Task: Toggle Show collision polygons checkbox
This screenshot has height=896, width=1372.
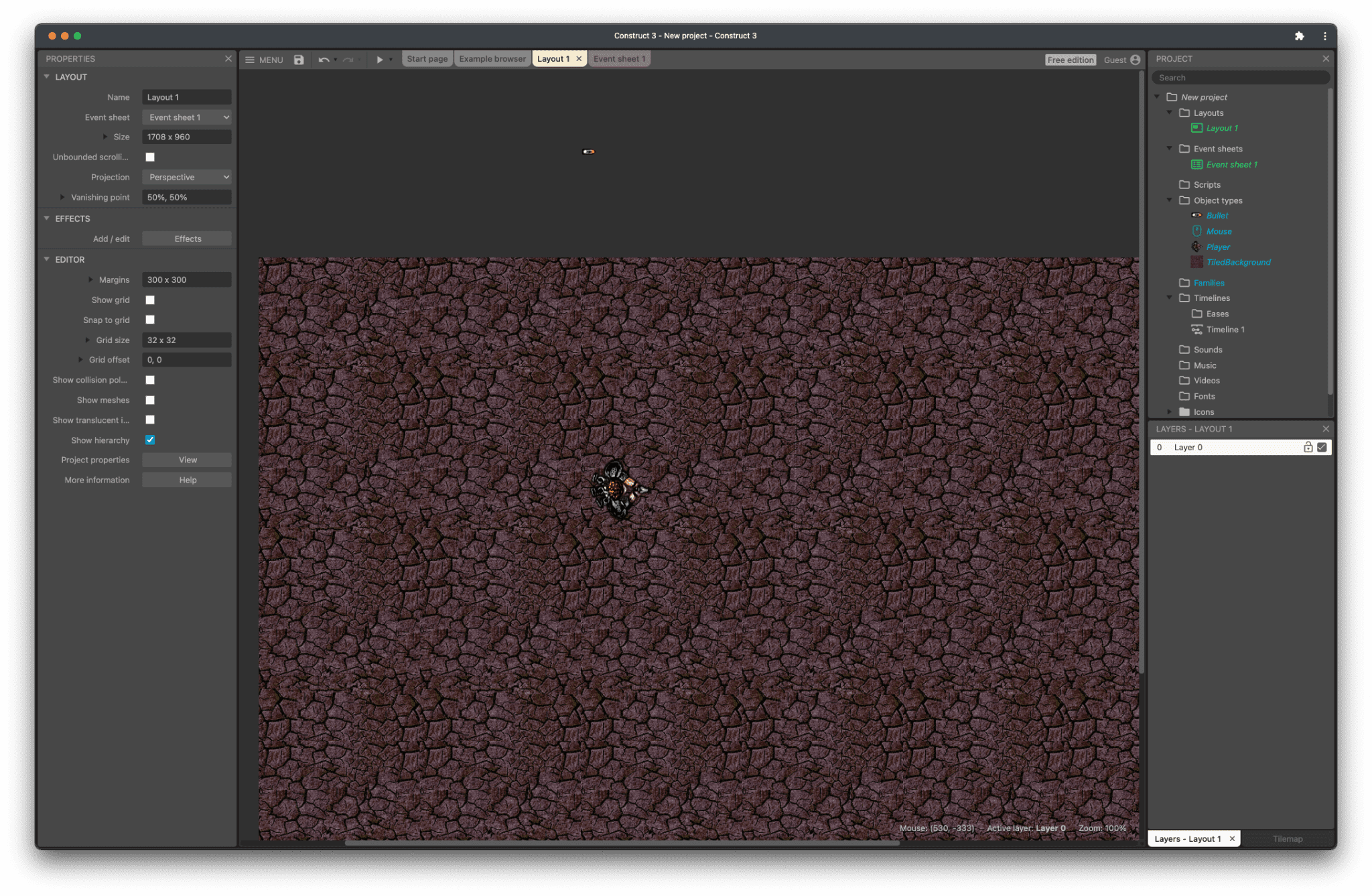Action: [150, 380]
